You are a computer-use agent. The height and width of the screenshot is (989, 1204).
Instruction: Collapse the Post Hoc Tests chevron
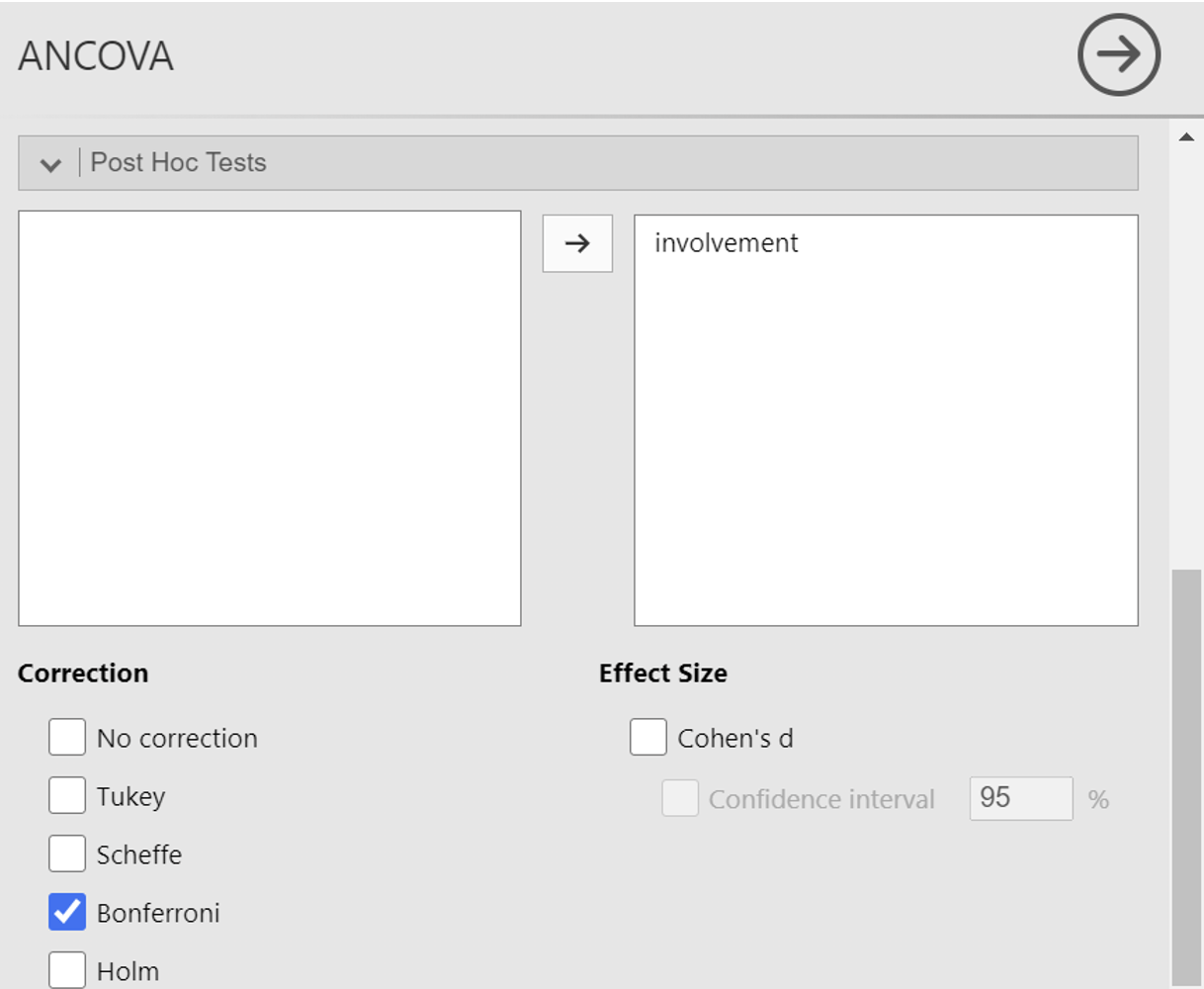click(x=50, y=164)
